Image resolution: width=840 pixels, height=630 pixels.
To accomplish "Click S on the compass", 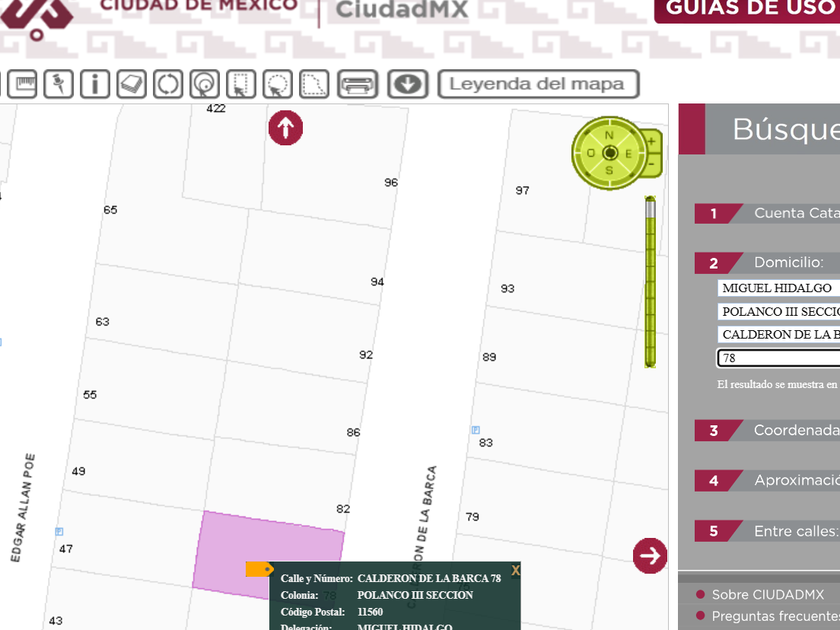I will coord(609,170).
